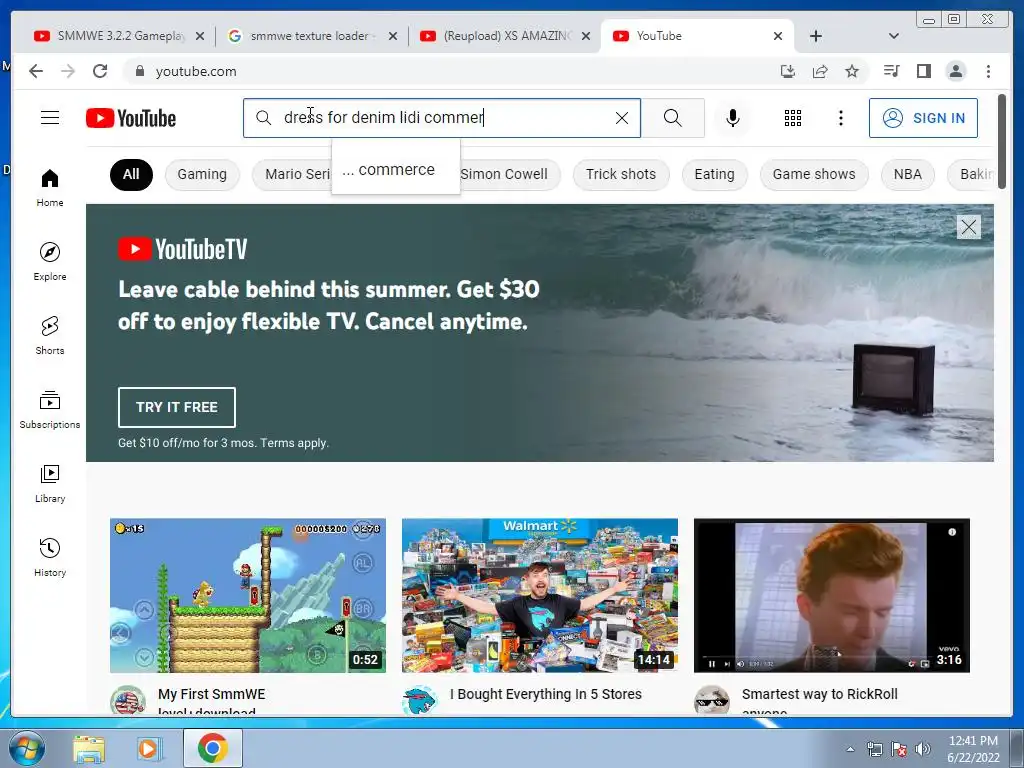Open Library in sidebar

[x=50, y=483]
